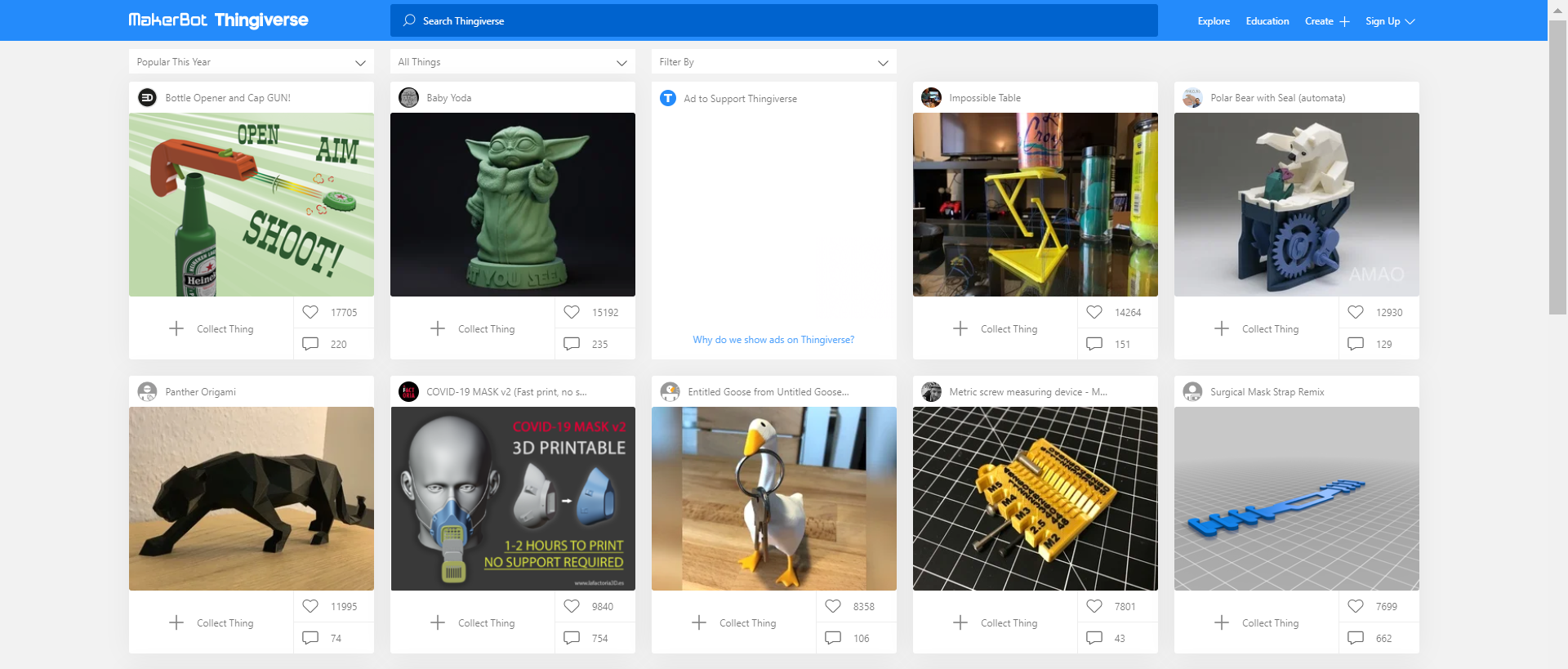Viewport: 1568px width, 669px height.
Task: Like Polar Bear with Seal heart icon
Action: click(1356, 312)
